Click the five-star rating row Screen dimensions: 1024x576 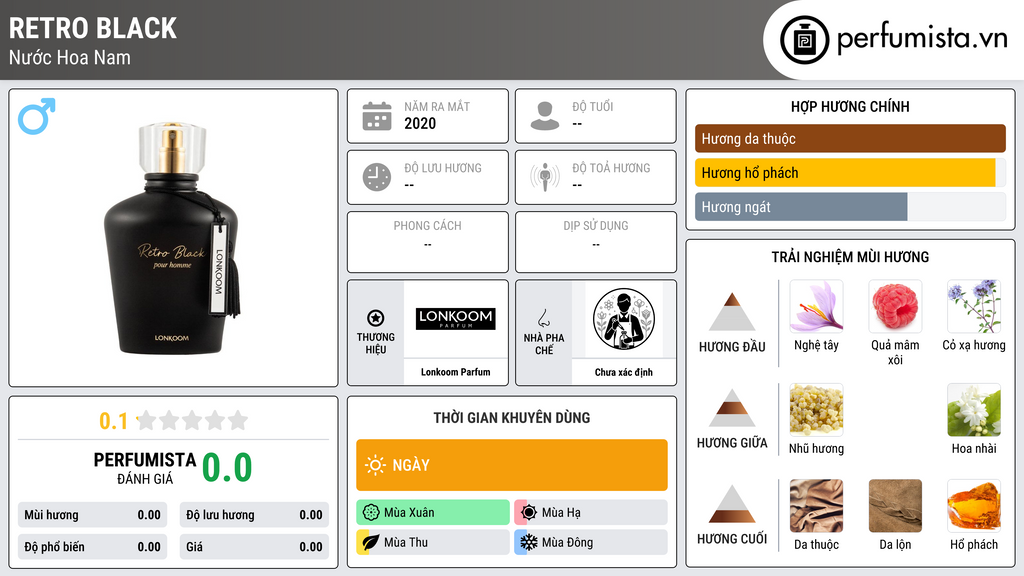pos(193,420)
